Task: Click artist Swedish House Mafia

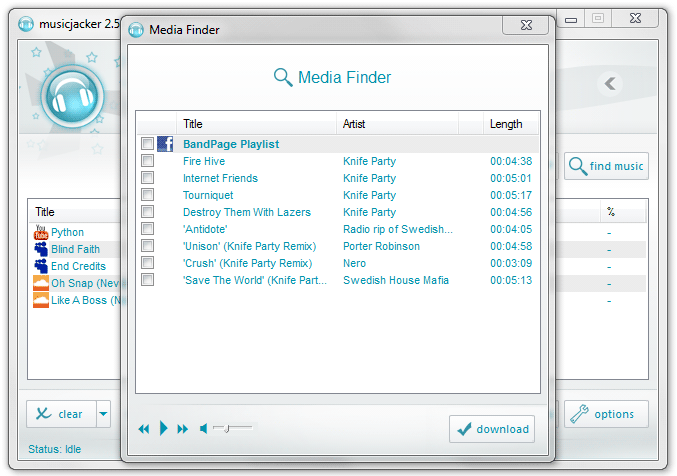Action: (x=396, y=280)
